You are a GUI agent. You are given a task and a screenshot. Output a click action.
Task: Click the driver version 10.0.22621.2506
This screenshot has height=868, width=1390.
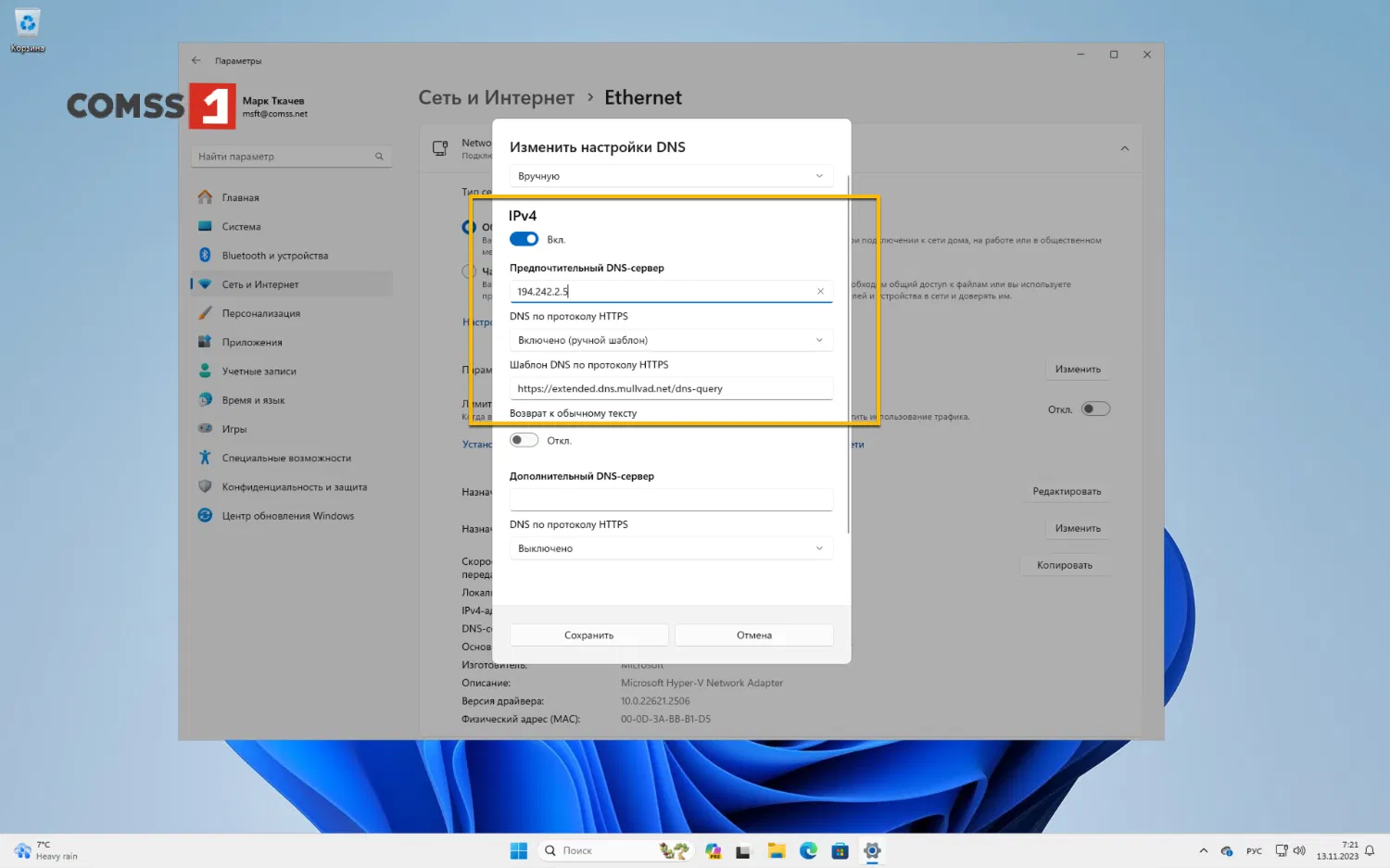coord(655,701)
